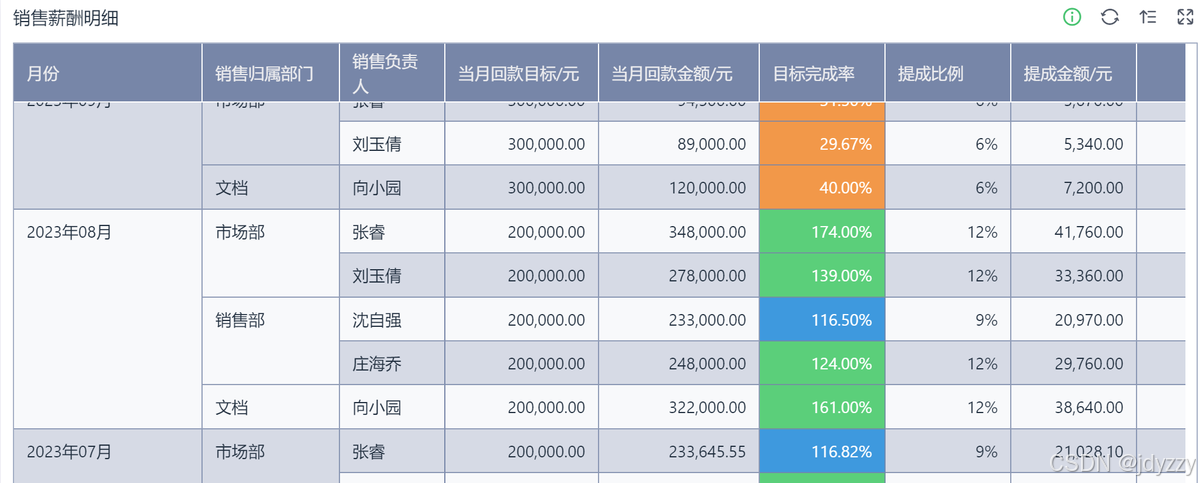Click 庄海乔 in the sales person column

392,363
